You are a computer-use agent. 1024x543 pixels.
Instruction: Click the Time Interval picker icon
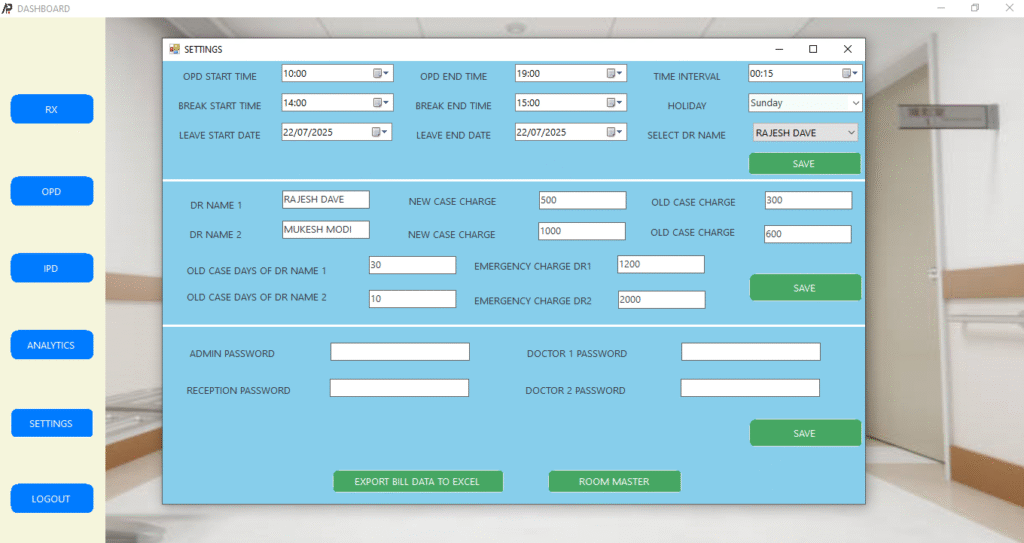(x=849, y=73)
